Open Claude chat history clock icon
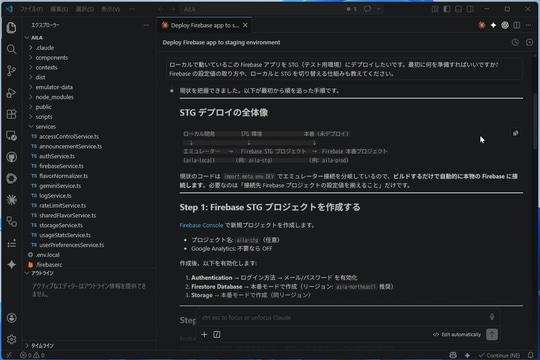Viewport: 540px width, 360px height. tap(515, 42)
